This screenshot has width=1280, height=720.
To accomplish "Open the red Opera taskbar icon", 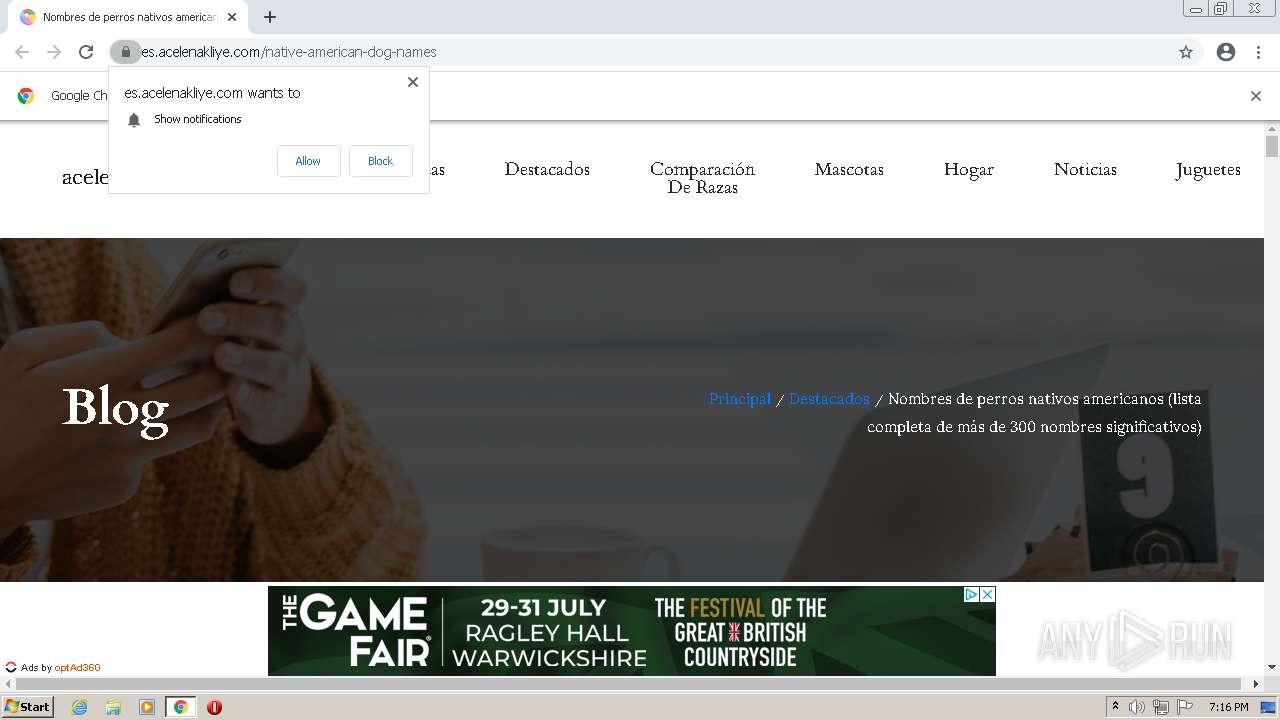I will point(214,707).
